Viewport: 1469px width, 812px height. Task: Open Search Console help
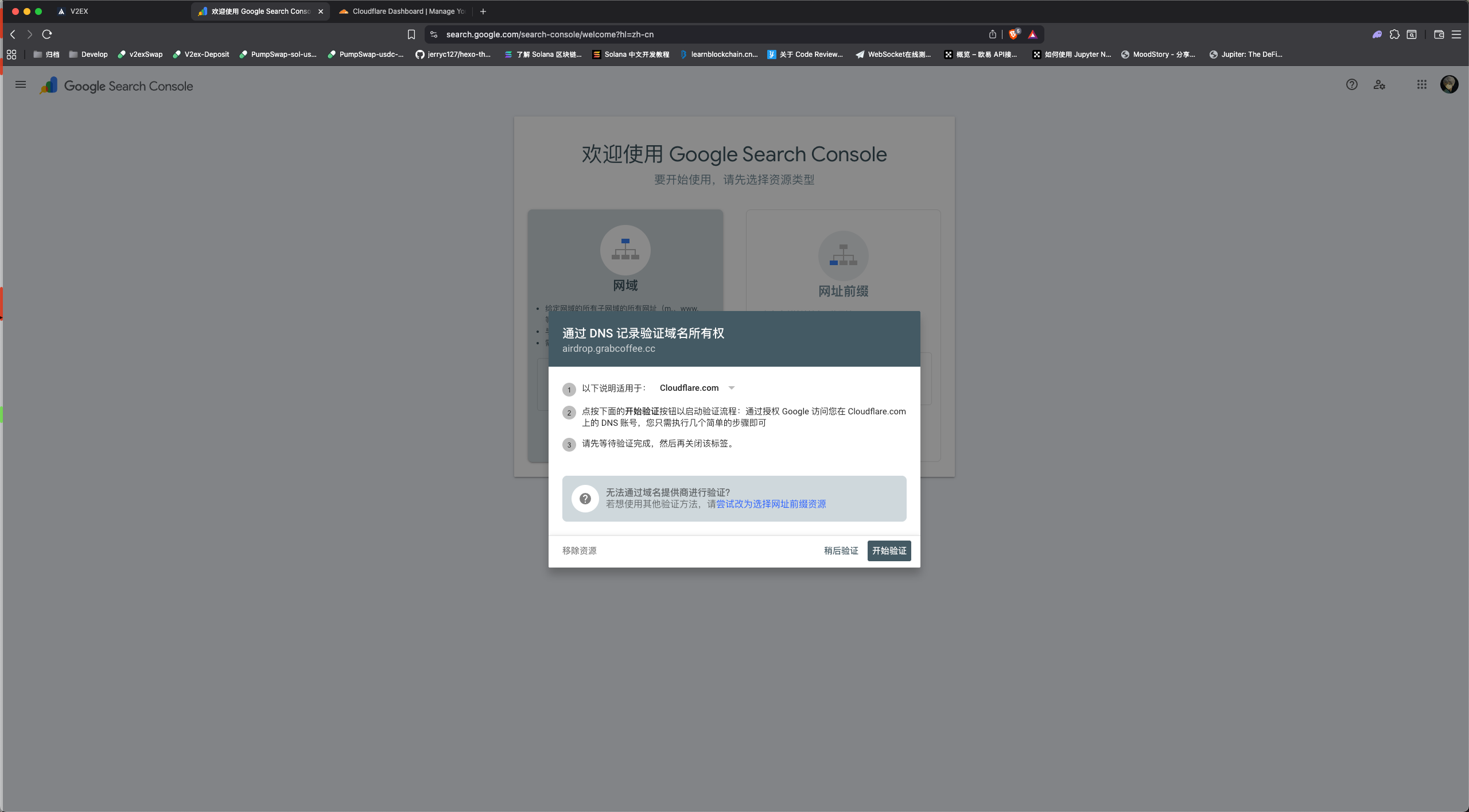[x=1352, y=84]
